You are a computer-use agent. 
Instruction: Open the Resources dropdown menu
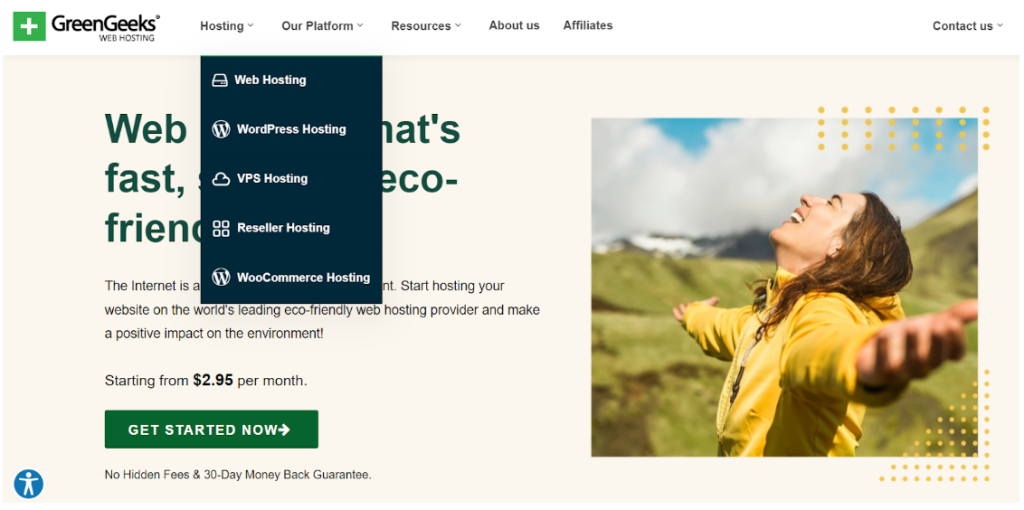tap(426, 26)
